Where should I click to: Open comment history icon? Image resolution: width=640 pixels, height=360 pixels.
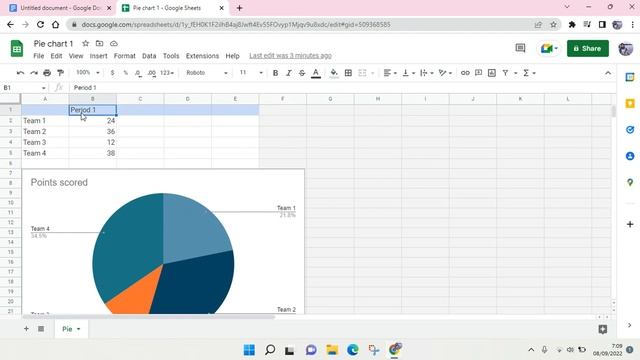[520, 49]
